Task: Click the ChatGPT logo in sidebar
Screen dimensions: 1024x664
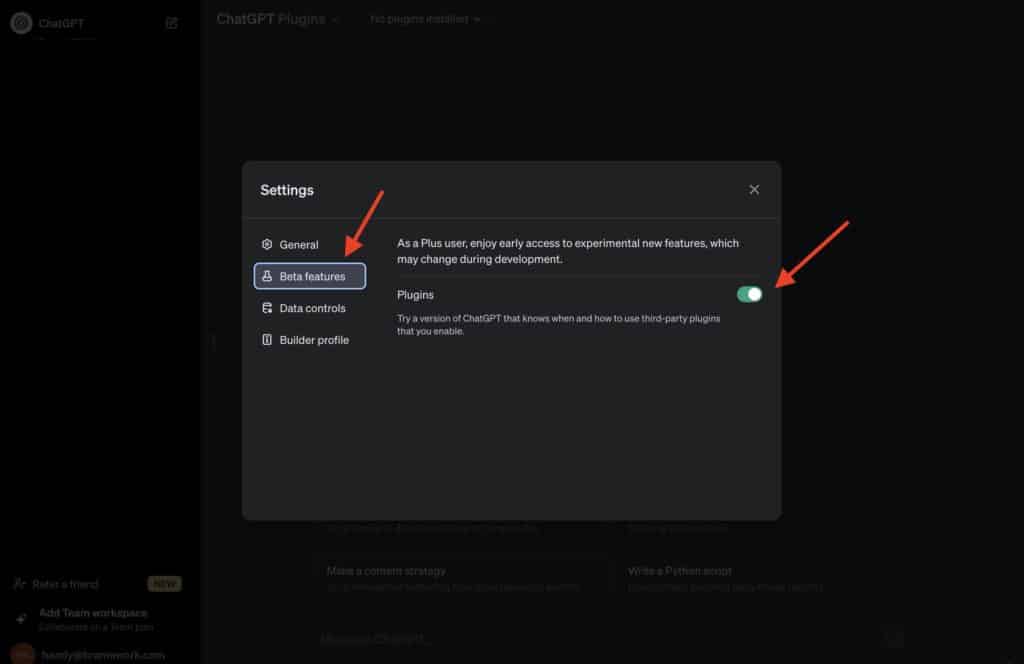Action: pyautogui.click(x=21, y=23)
